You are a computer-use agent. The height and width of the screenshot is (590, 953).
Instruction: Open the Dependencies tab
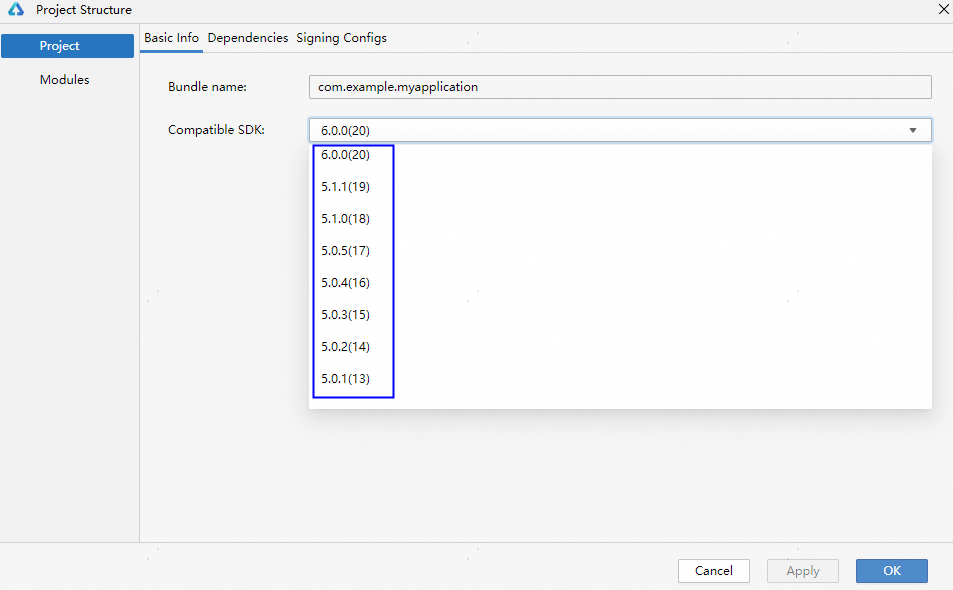click(248, 38)
